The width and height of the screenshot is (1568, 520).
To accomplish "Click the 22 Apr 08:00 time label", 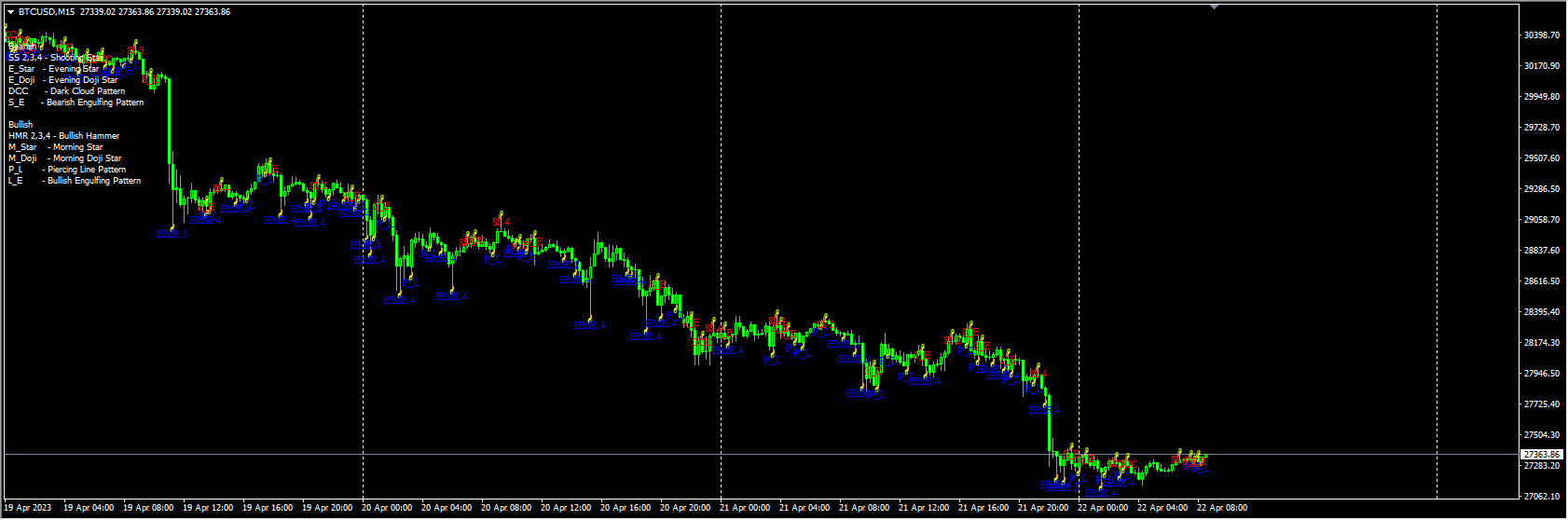I will tap(1222, 508).
